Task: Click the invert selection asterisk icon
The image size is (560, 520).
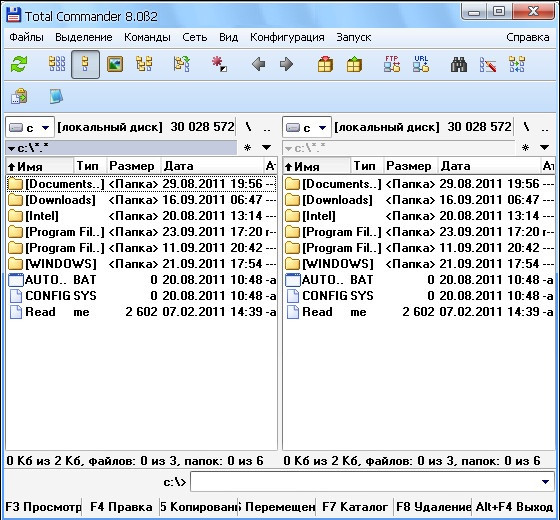Action: coord(219,64)
